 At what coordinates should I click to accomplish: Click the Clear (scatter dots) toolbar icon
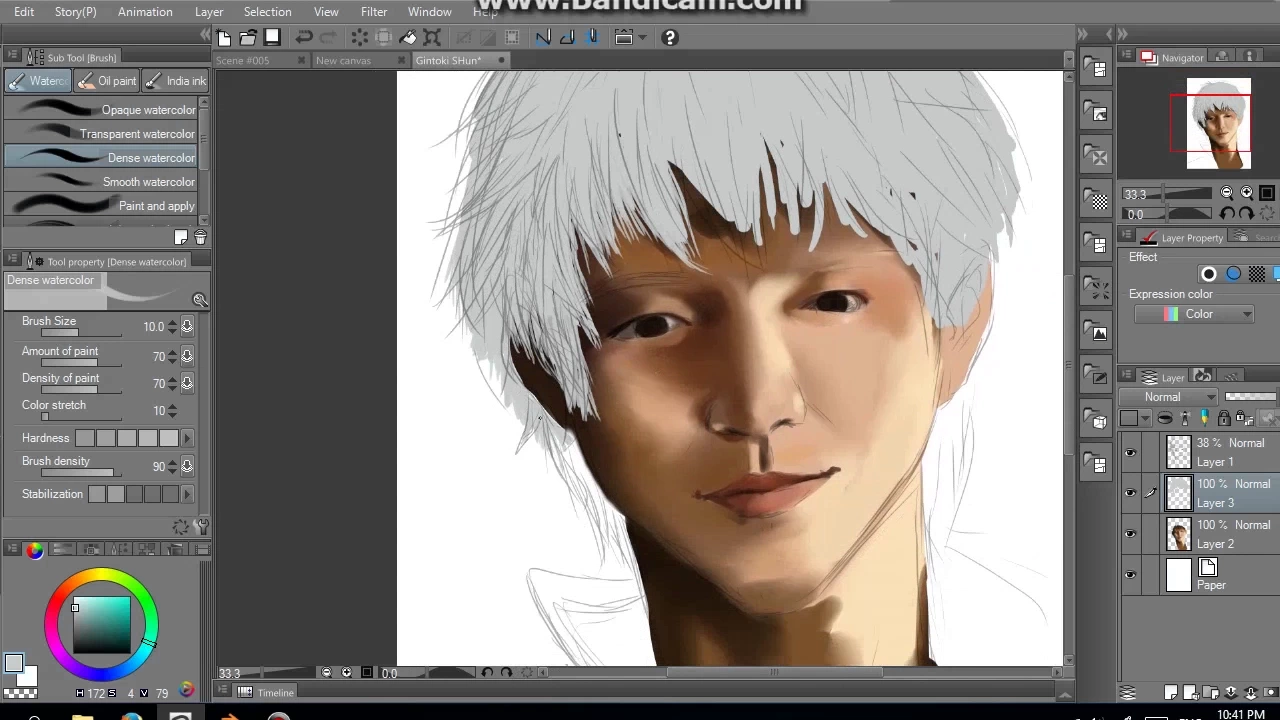[x=359, y=38]
